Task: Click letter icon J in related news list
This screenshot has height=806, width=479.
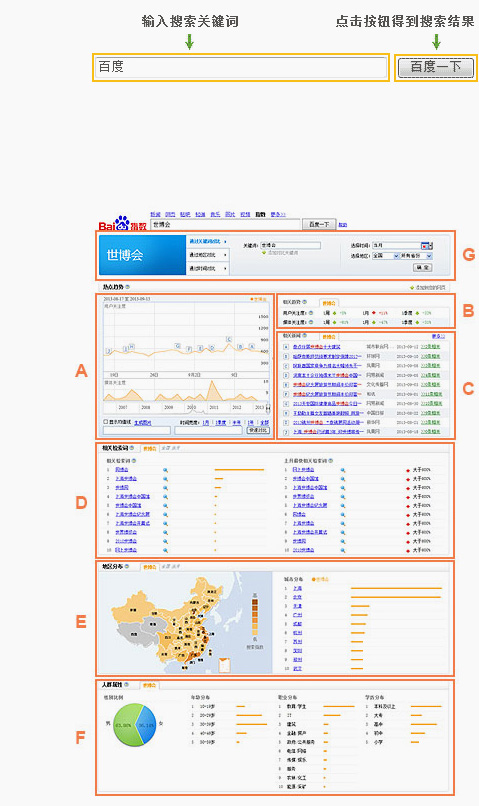Action: point(286,432)
